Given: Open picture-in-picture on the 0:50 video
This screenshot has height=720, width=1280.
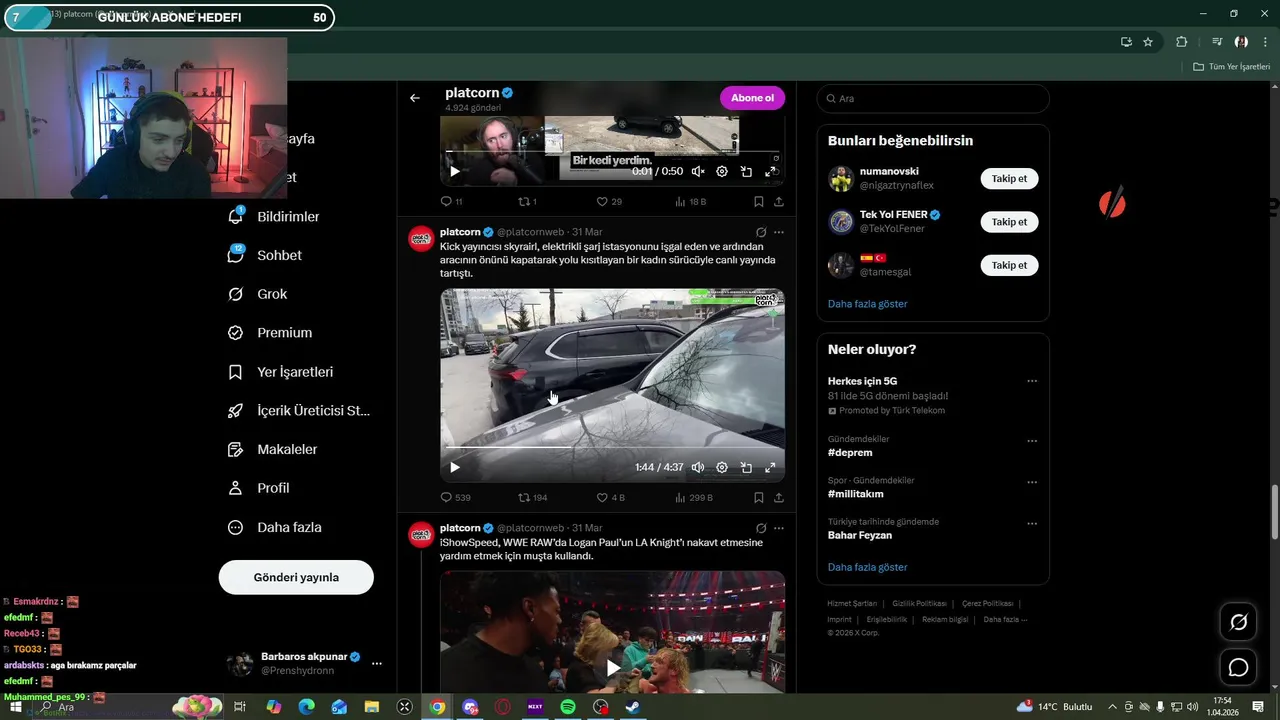Looking at the screenshot, I should pyautogui.click(x=746, y=172).
